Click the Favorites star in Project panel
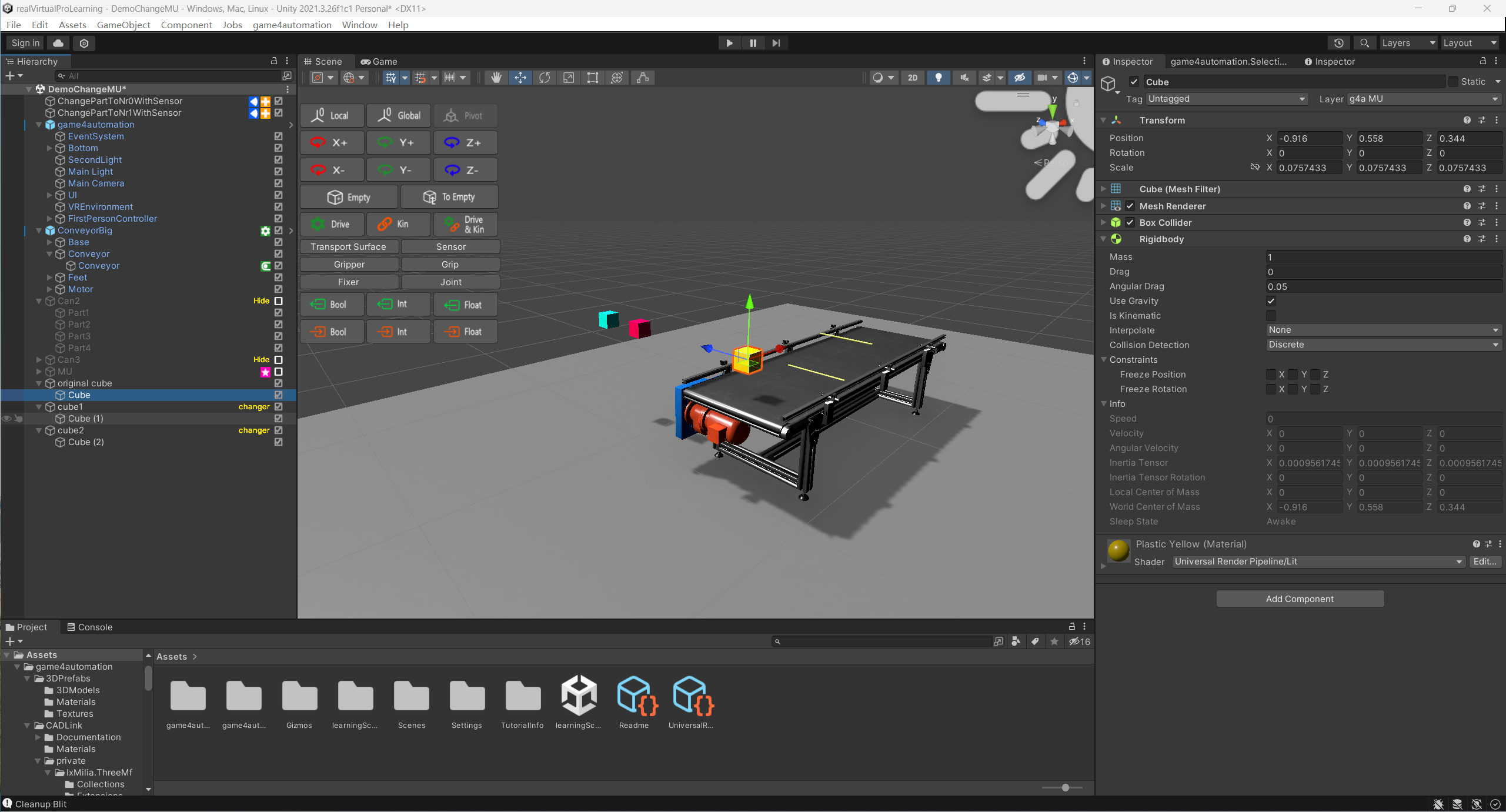The height and width of the screenshot is (812, 1506). (1054, 641)
